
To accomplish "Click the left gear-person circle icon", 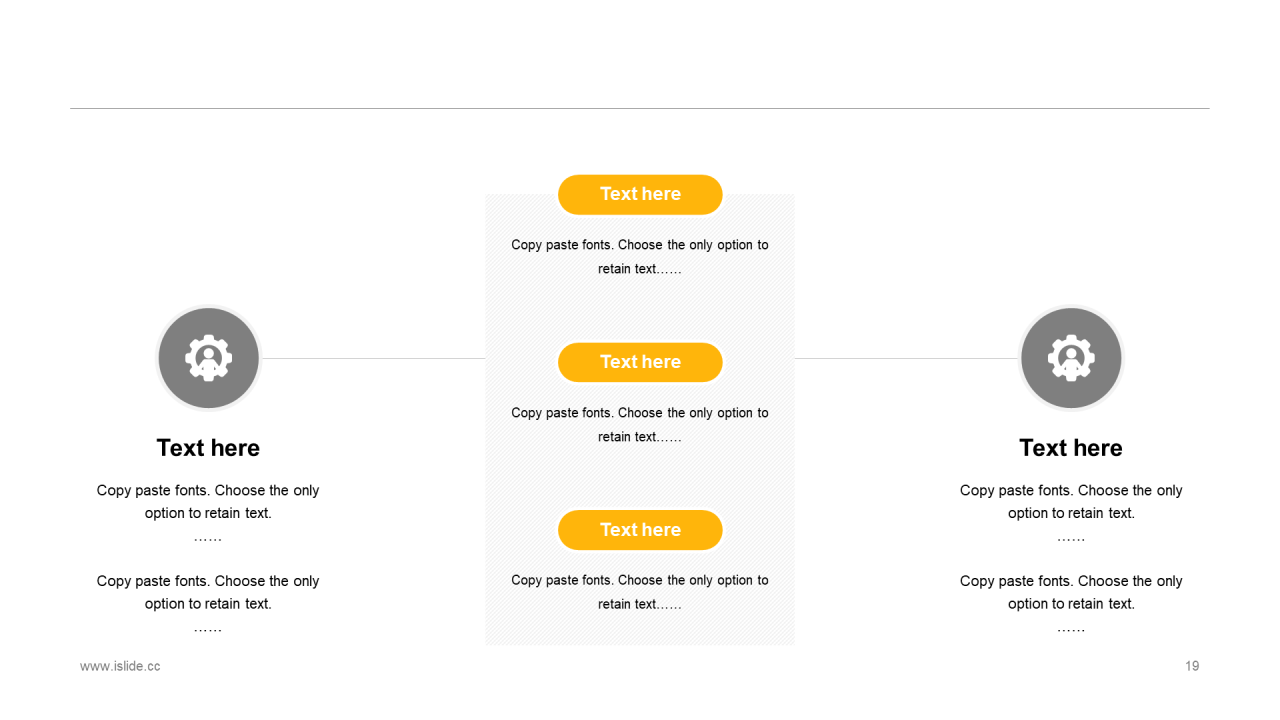I will (209, 358).
